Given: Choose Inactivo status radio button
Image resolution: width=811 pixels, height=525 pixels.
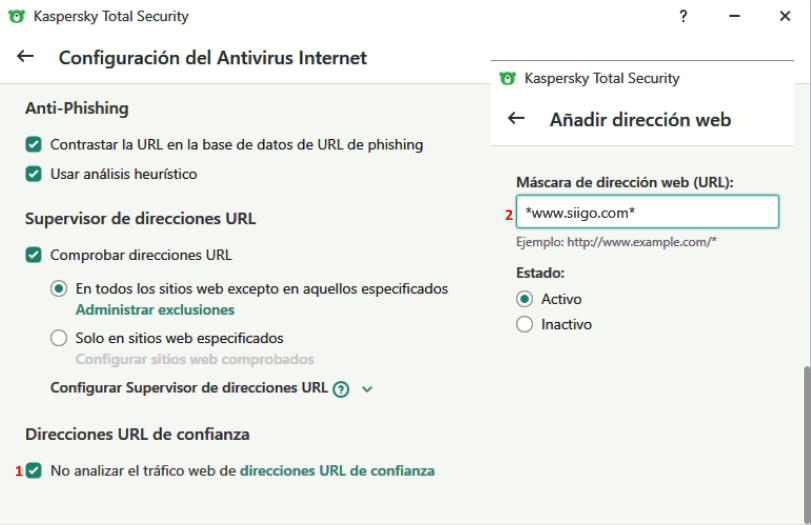Looking at the screenshot, I should [x=524, y=324].
